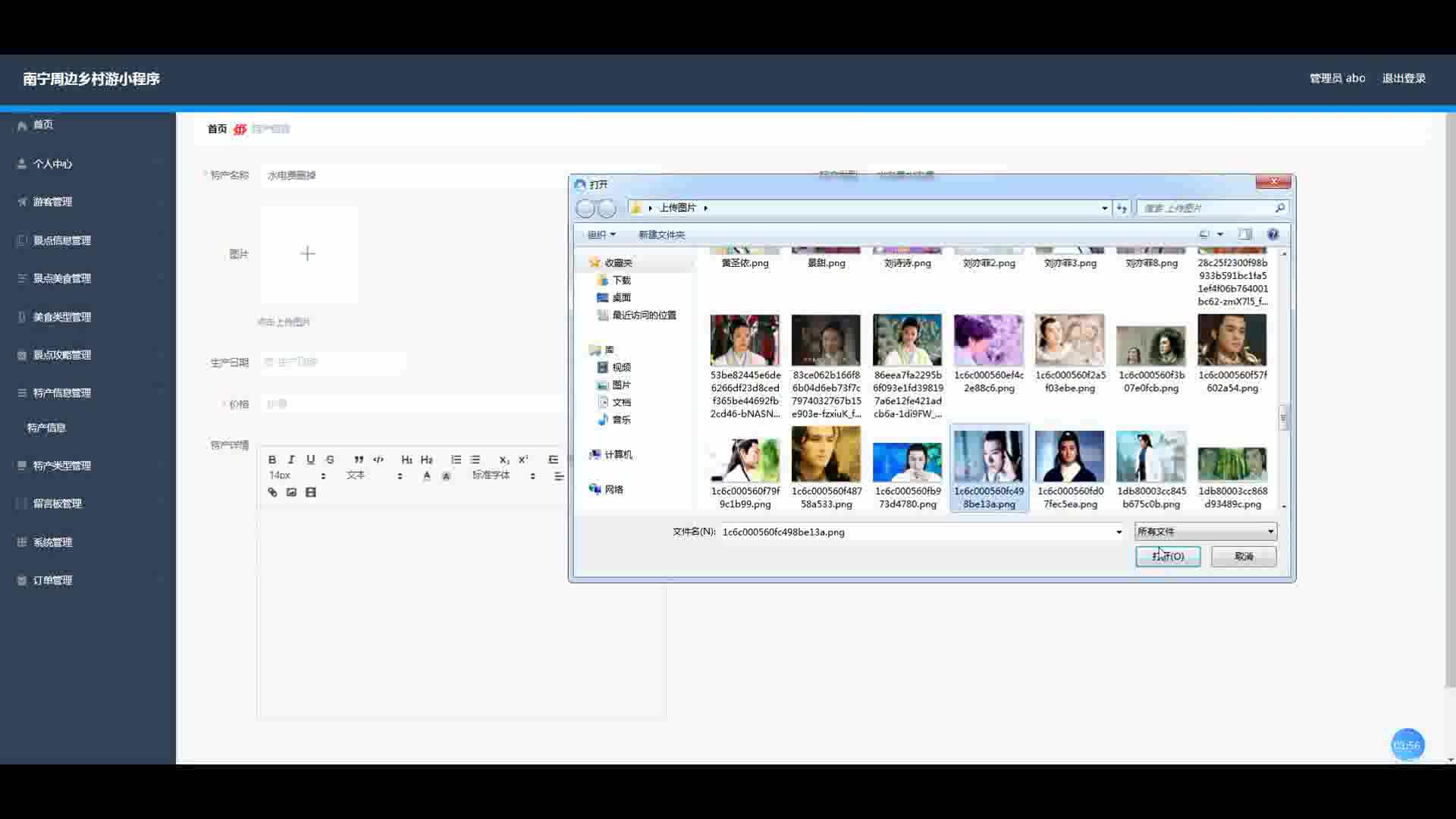
Task: Open 特产信息 submenu item
Action: (x=47, y=428)
